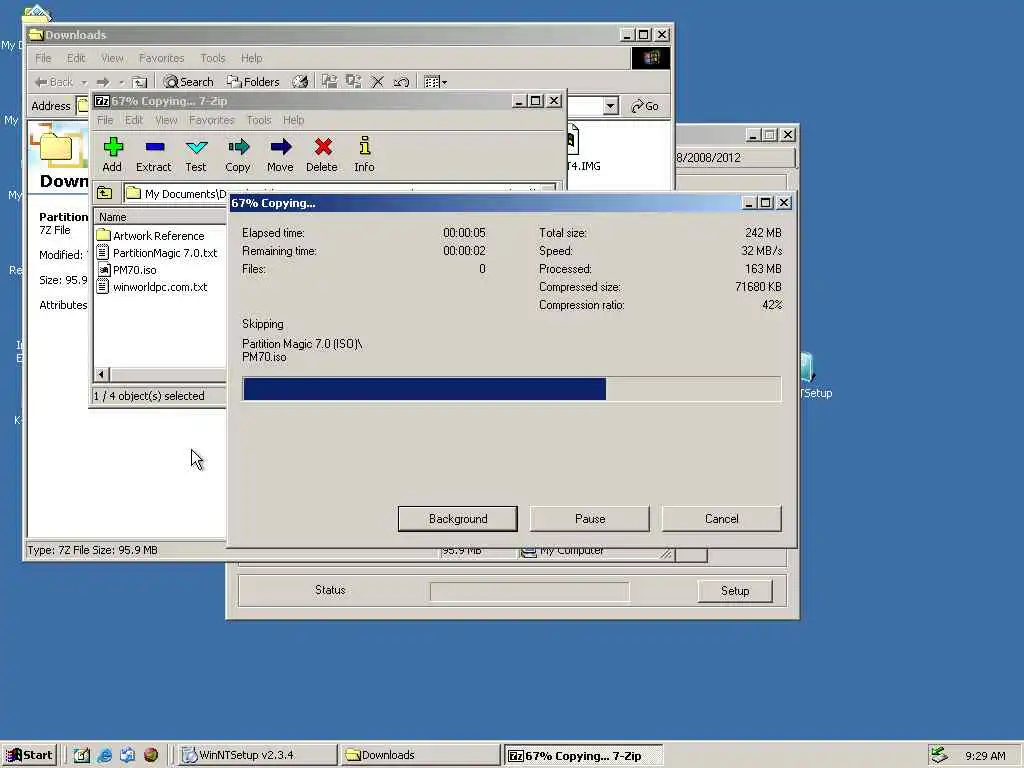Image resolution: width=1024 pixels, height=768 pixels.
Task: Click left arrow of 7-Zip horizontal scrollbar
Action: coord(101,374)
